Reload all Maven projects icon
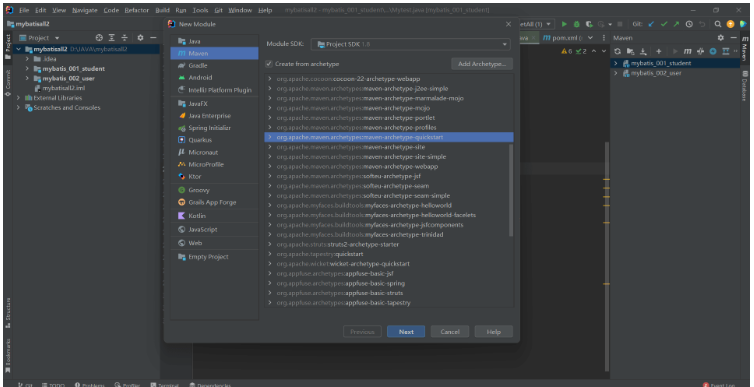Screen dimensions: 754x387 (x=617, y=51)
